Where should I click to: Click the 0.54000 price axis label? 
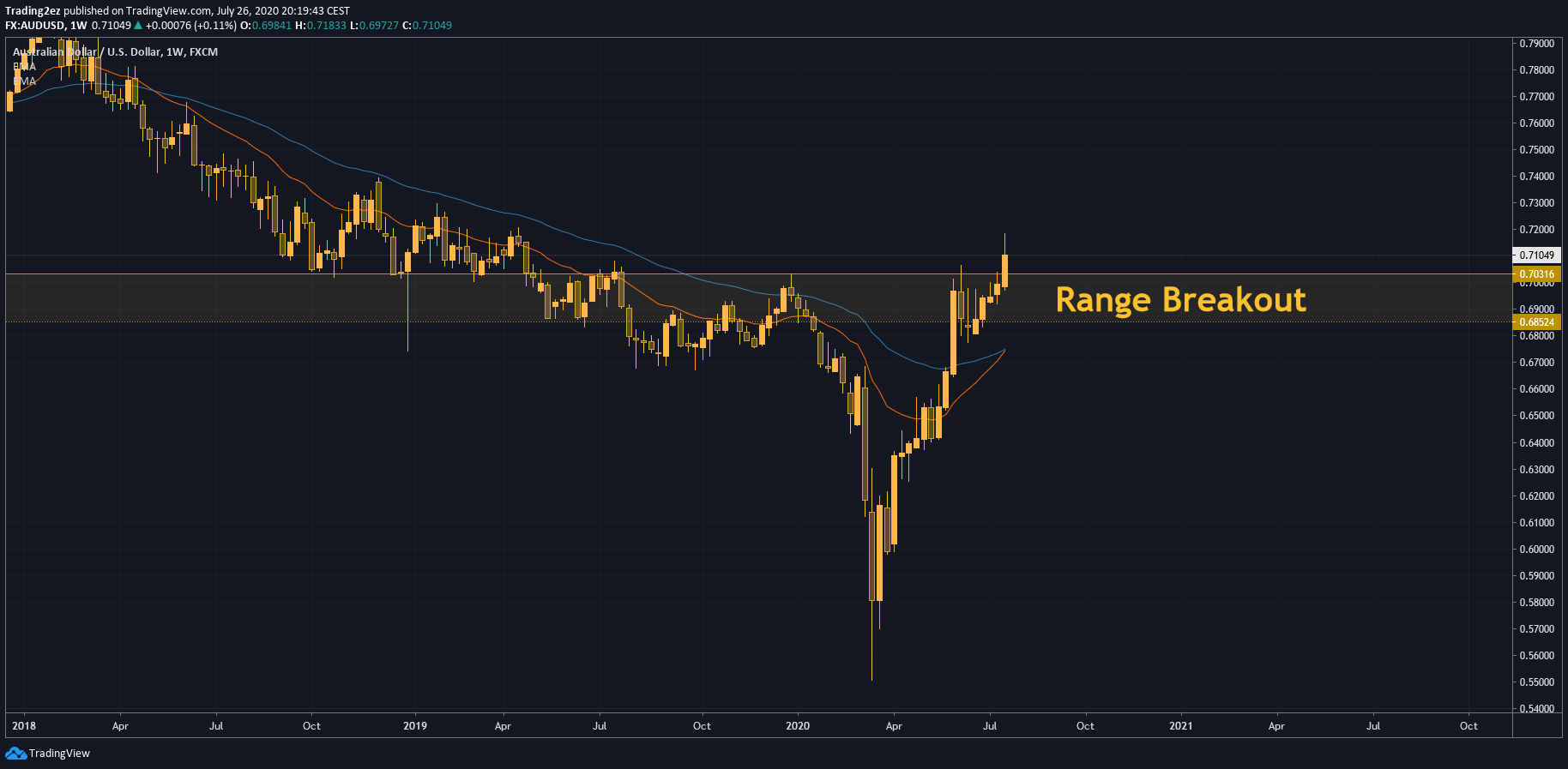point(1537,709)
